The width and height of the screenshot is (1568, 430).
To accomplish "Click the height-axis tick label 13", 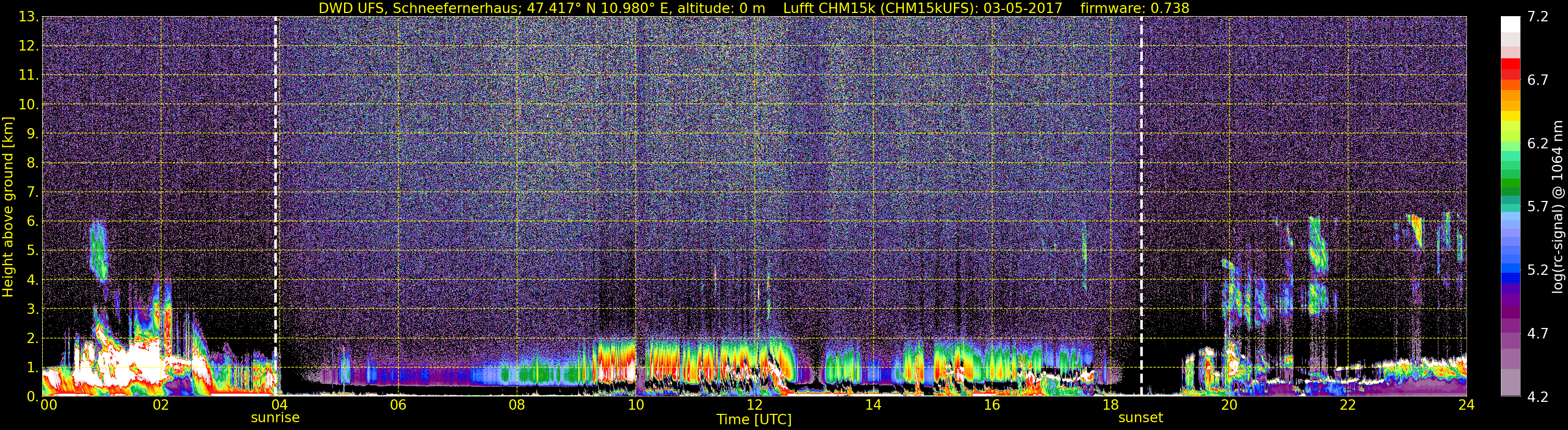I will tap(29, 17).
